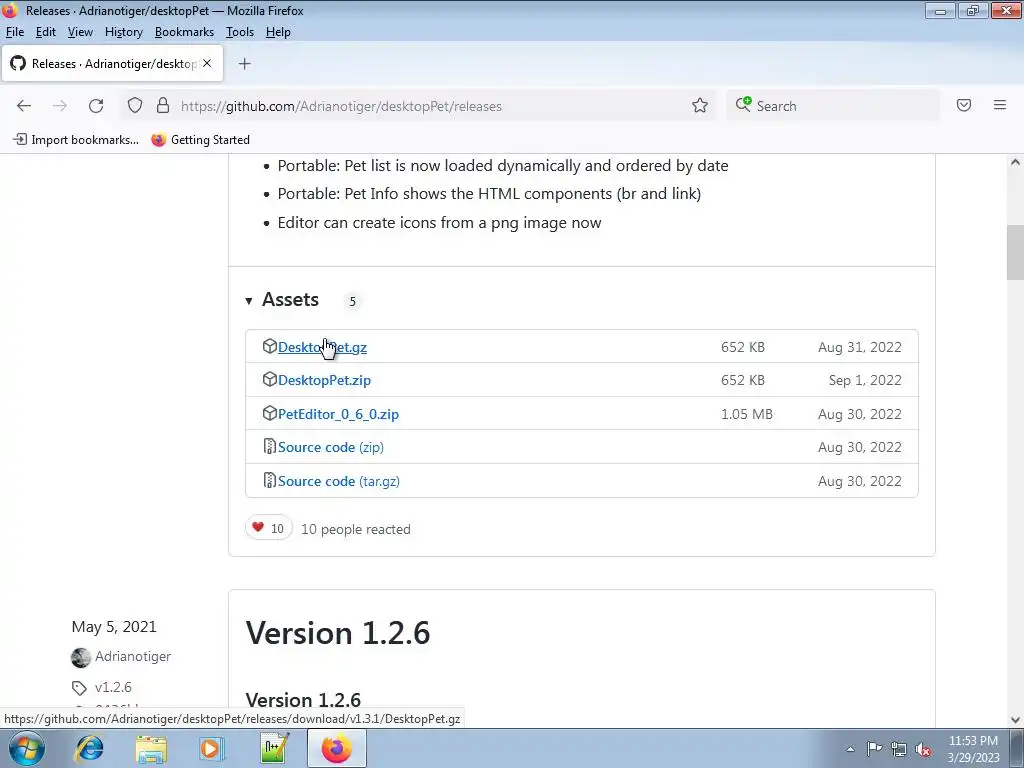
Task: Reload the current page
Action: pos(96,106)
